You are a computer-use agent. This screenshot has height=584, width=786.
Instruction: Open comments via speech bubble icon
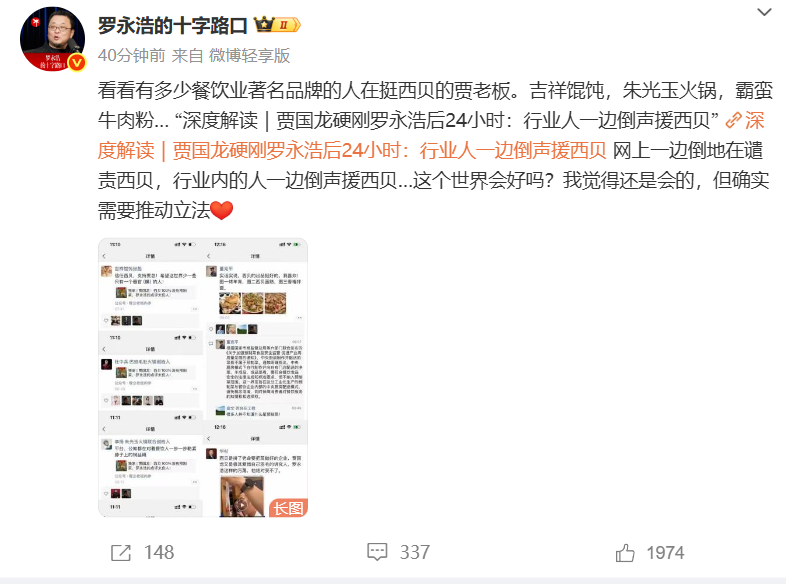point(377,552)
